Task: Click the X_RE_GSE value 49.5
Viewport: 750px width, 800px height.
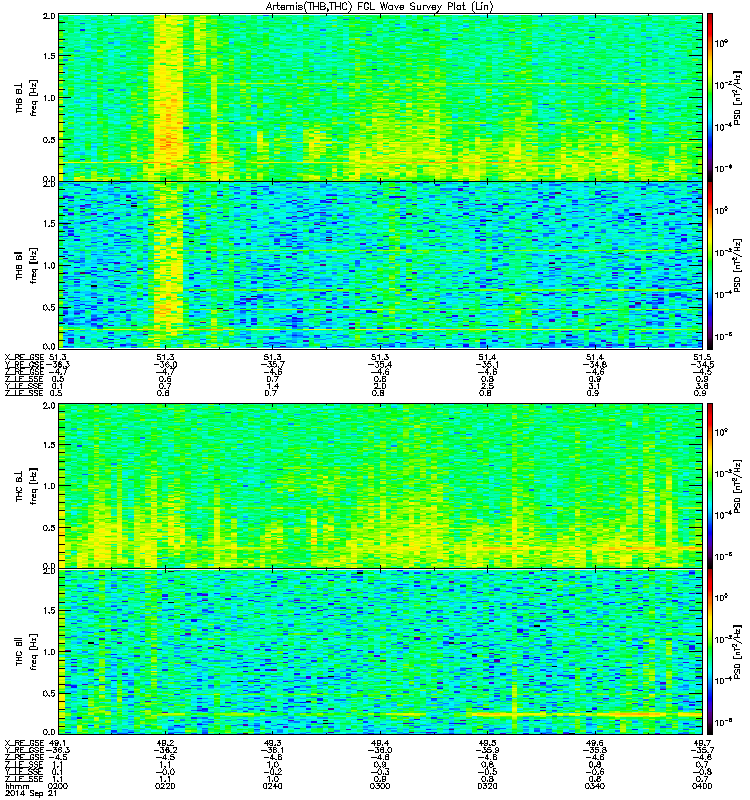Action: pos(488,743)
